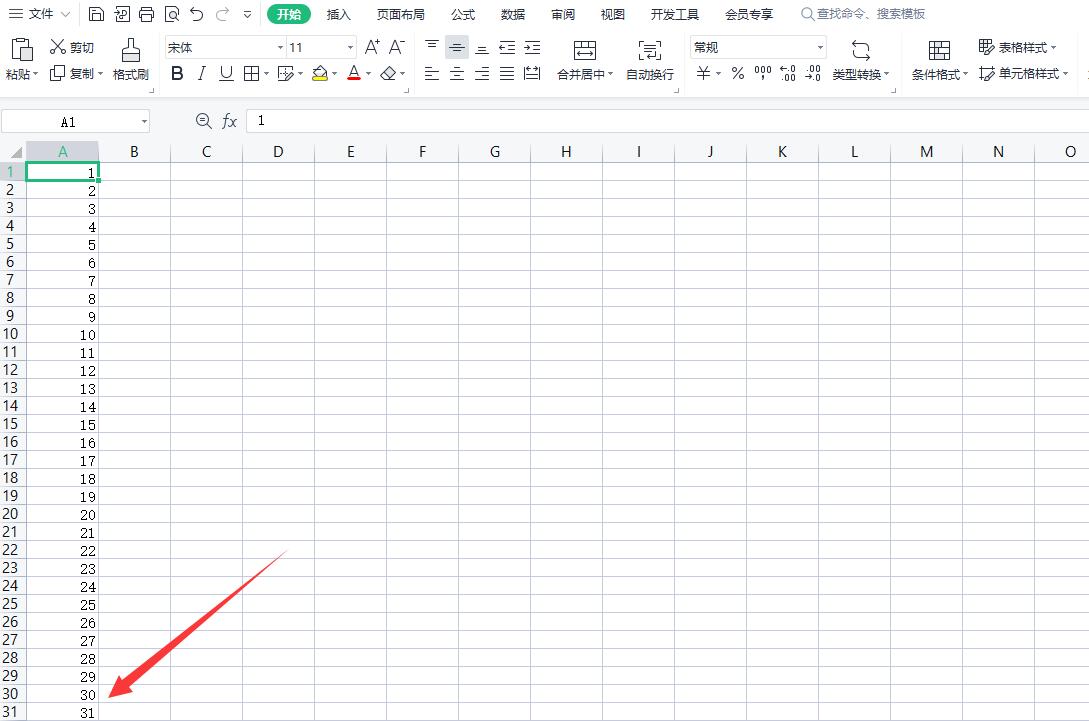Align cell content to bottom

click(x=482, y=47)
